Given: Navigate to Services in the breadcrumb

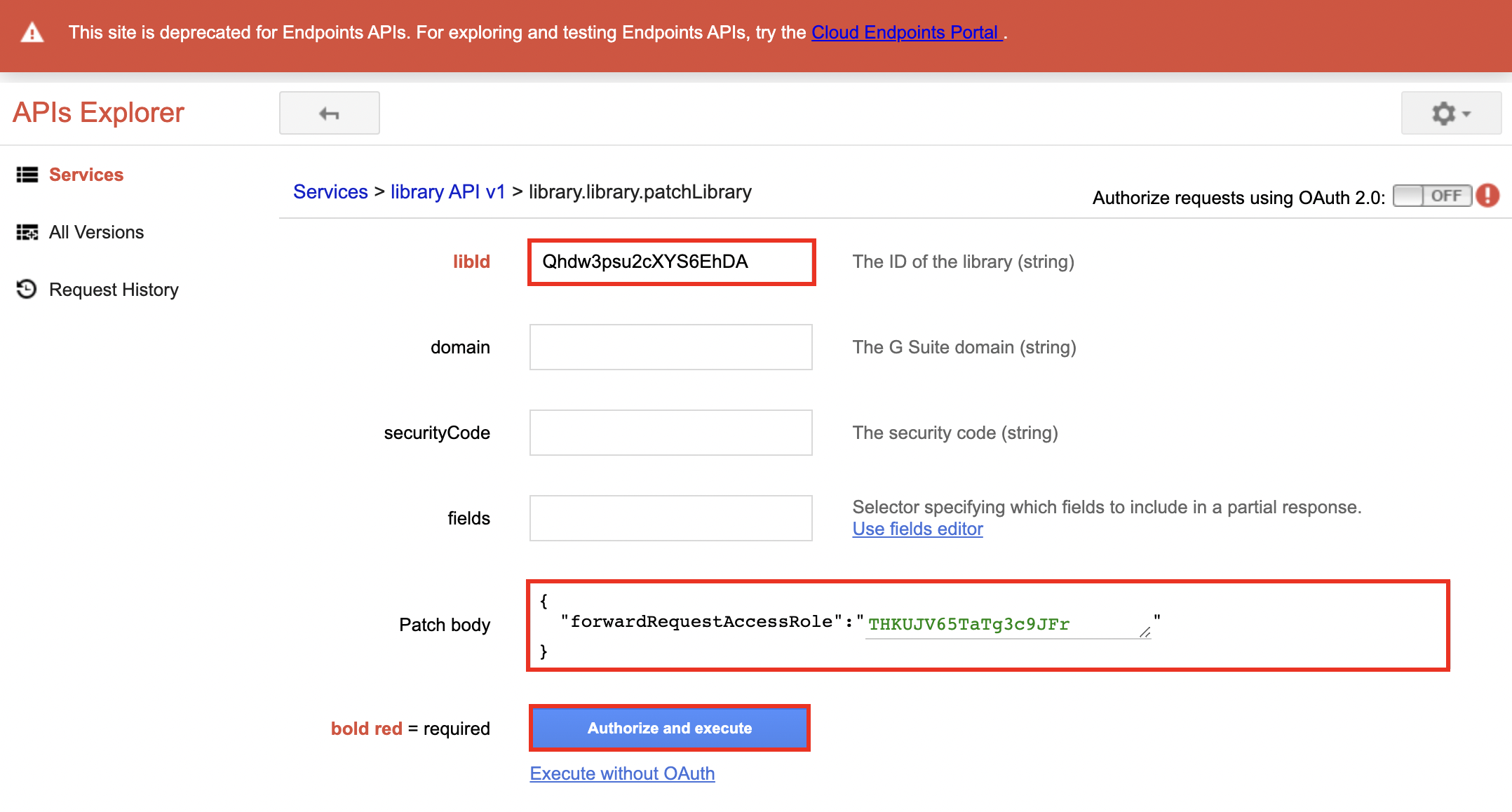Looking at the screenshot, I should [x=330, y=191].
